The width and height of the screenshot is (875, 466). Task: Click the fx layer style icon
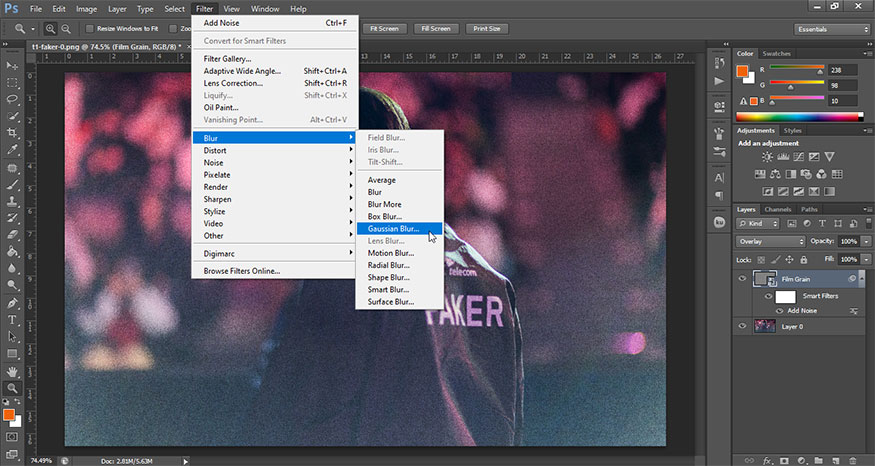pyautogui.click(x=767, y=459)
